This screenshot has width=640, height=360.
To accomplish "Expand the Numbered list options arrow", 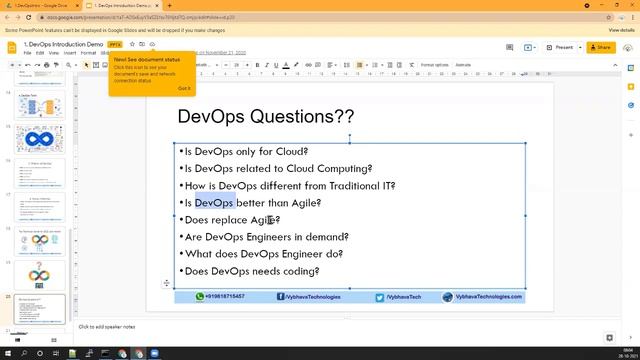I will (x=382, y=65).
